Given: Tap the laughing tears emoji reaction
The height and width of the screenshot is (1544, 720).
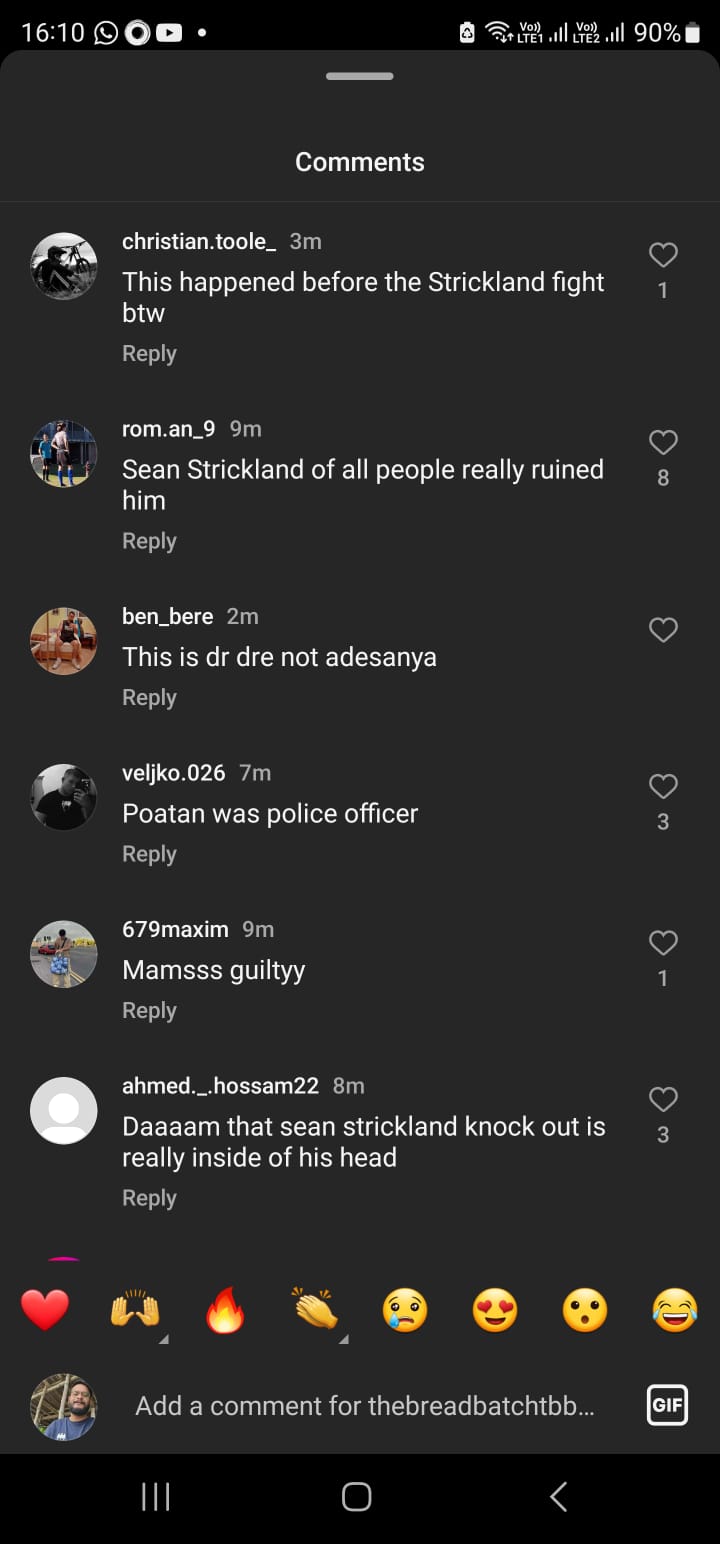Looking at the screenshot, I should [x=675, y=1310].
